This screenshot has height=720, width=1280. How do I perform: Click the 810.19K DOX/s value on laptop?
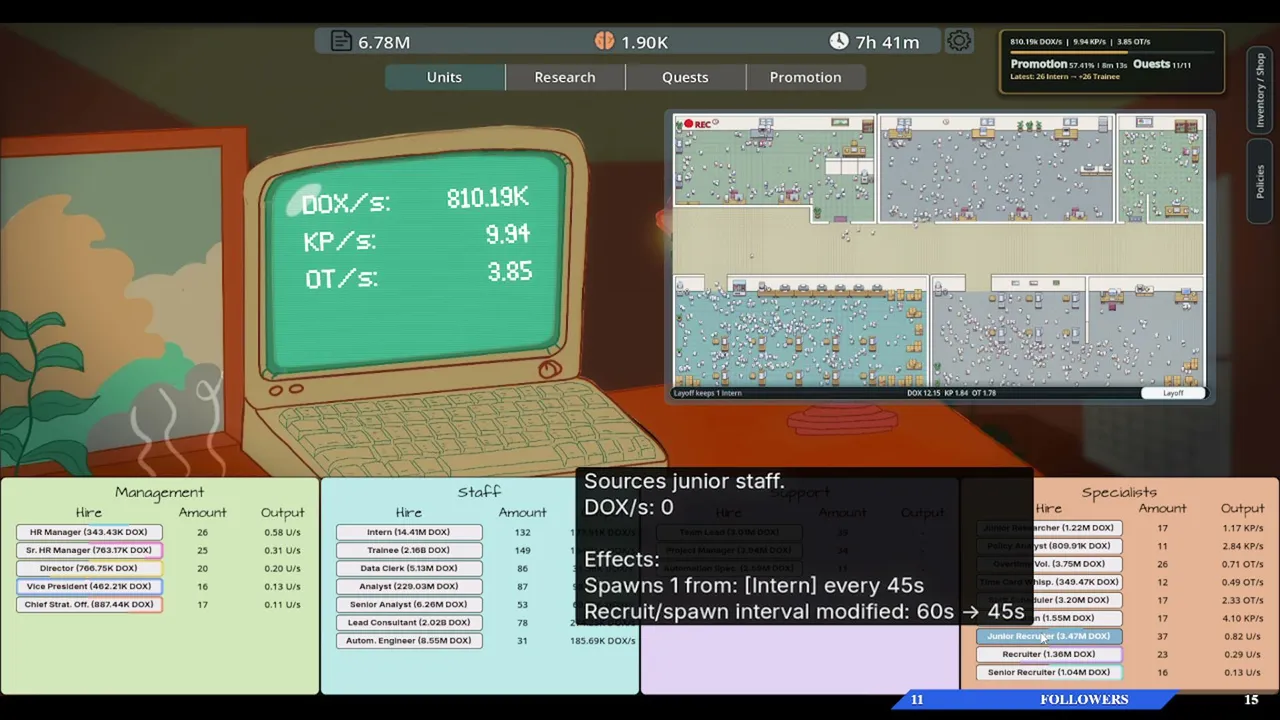488,197
